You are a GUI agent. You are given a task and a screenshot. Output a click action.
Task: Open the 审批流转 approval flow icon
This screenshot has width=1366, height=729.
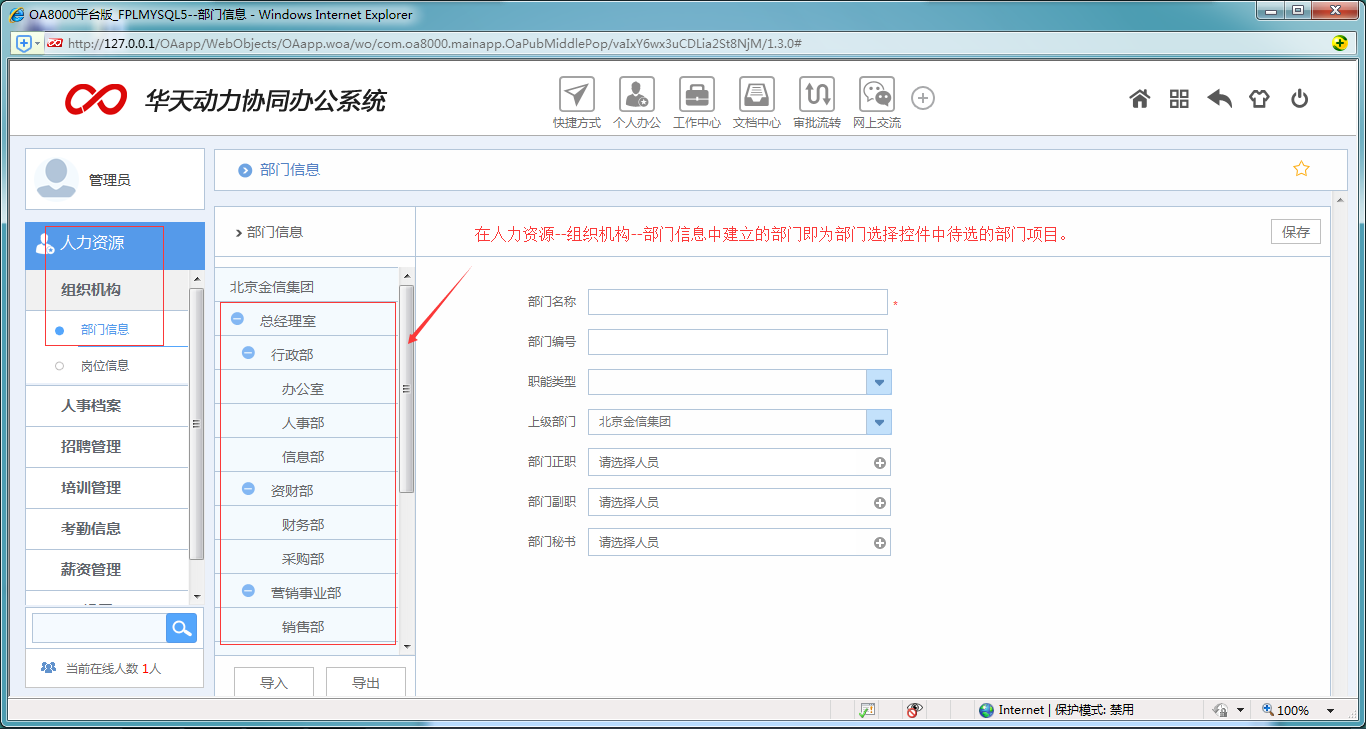point(816,95)
